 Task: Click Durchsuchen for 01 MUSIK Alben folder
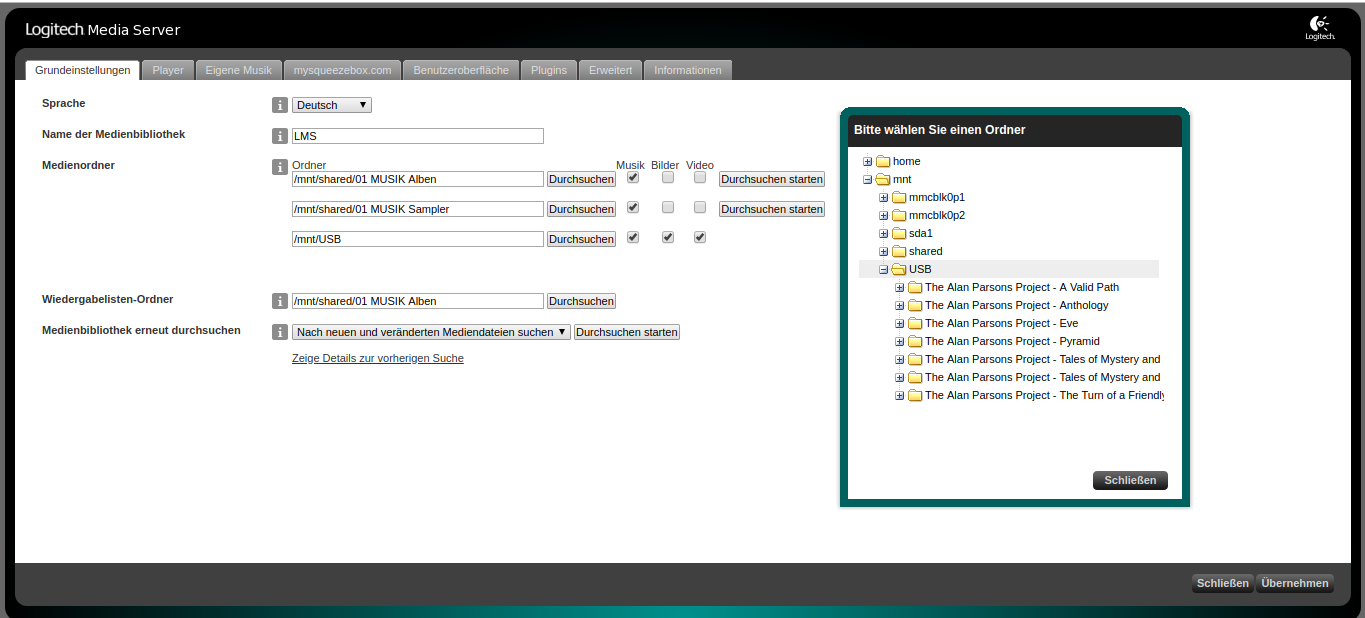click(581, 179)
